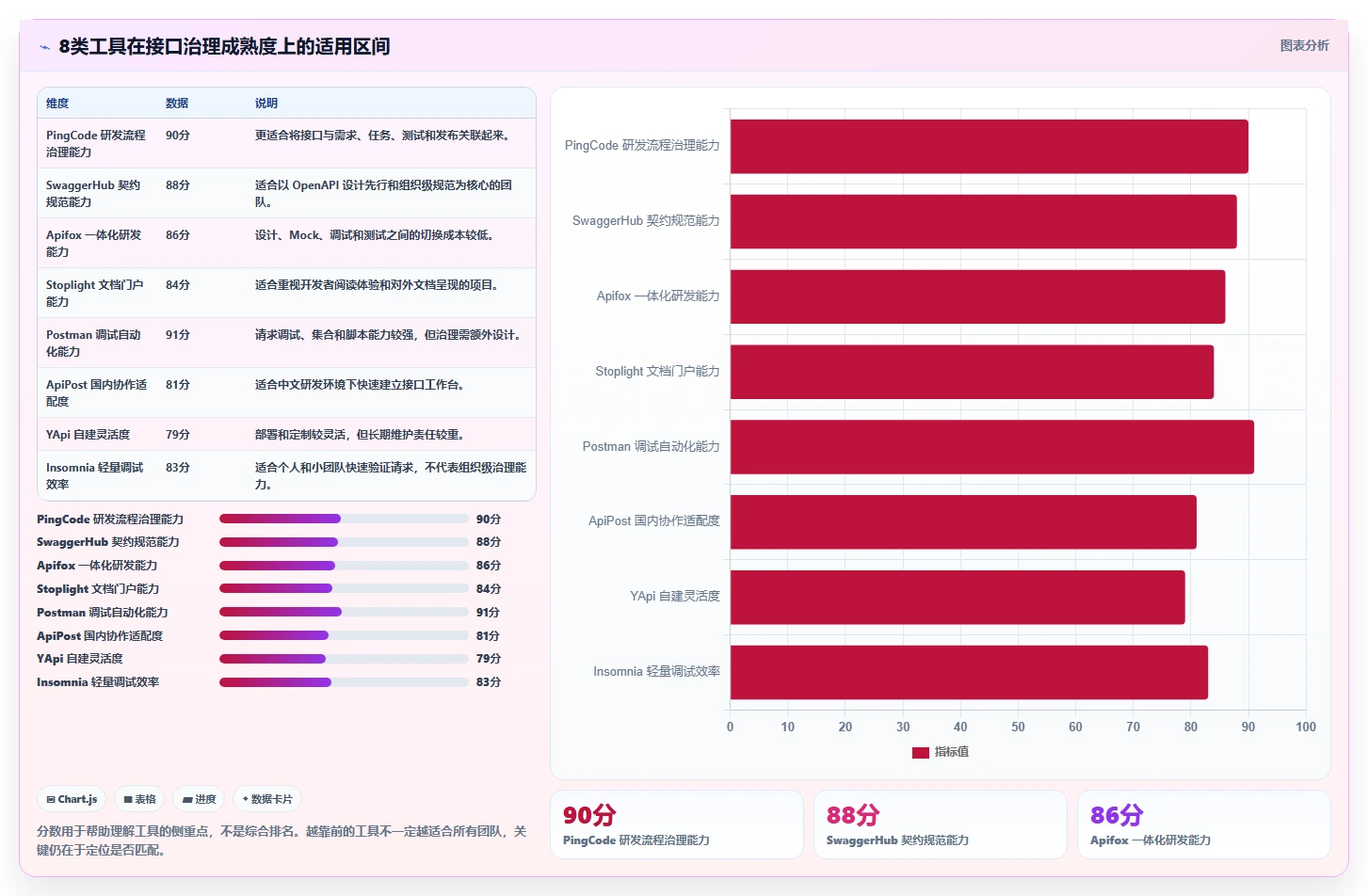Click the Postman progress bar
Screen dimensions: 1368x896
pos(344,612)
